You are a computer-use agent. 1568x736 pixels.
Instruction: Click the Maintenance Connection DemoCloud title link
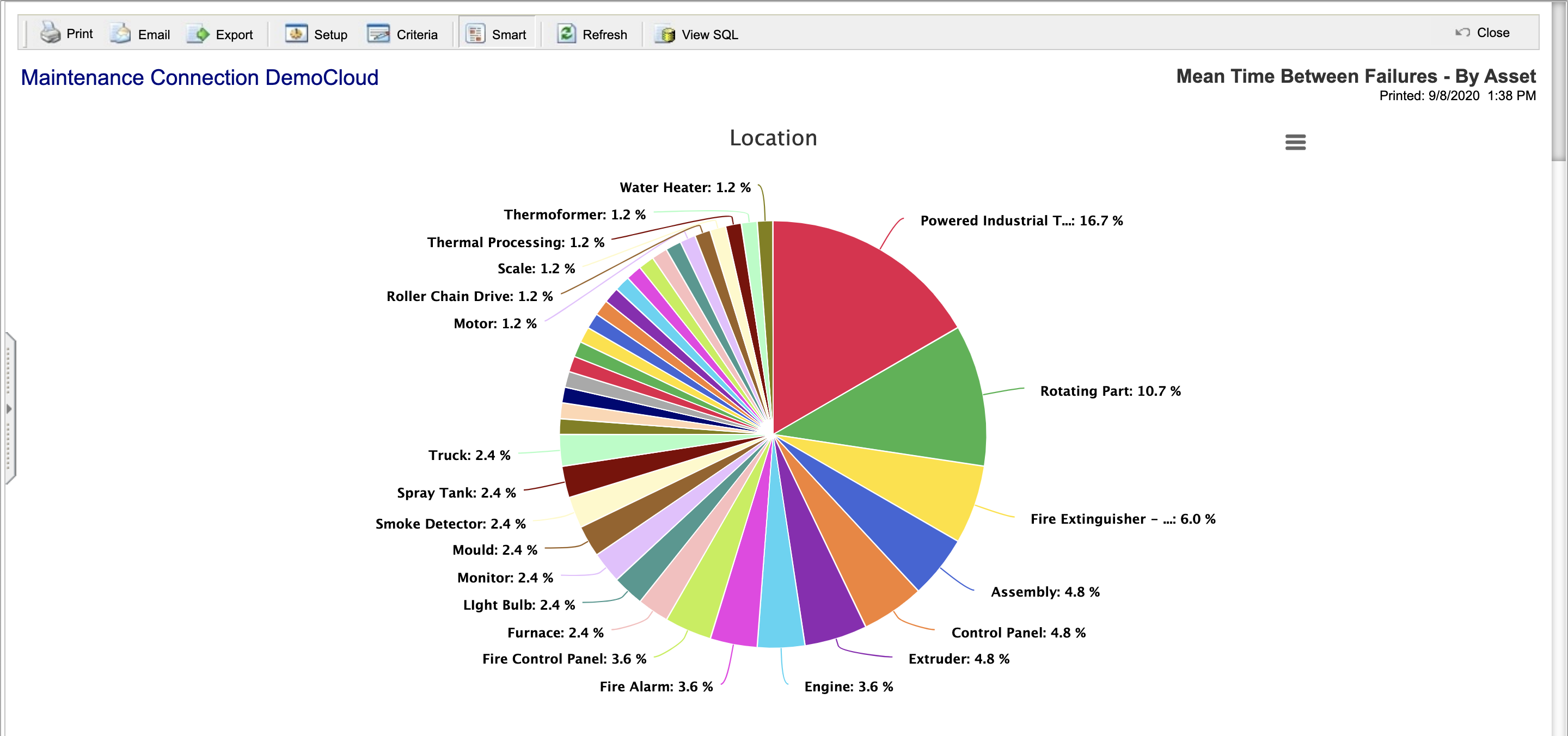[200, 78]
